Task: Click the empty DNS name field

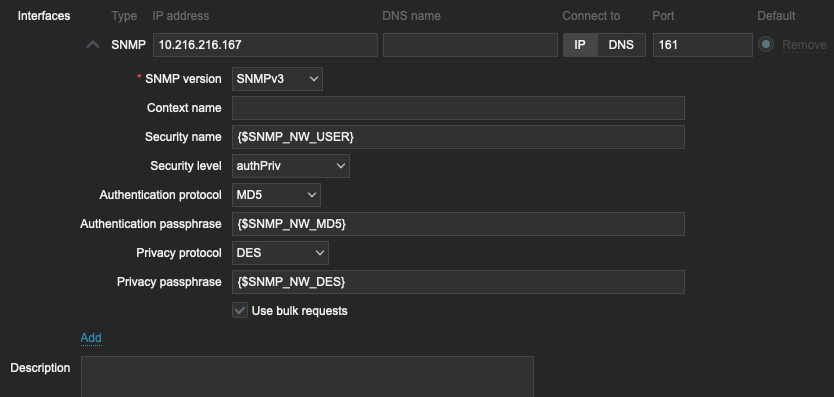Action: (470, 45)
